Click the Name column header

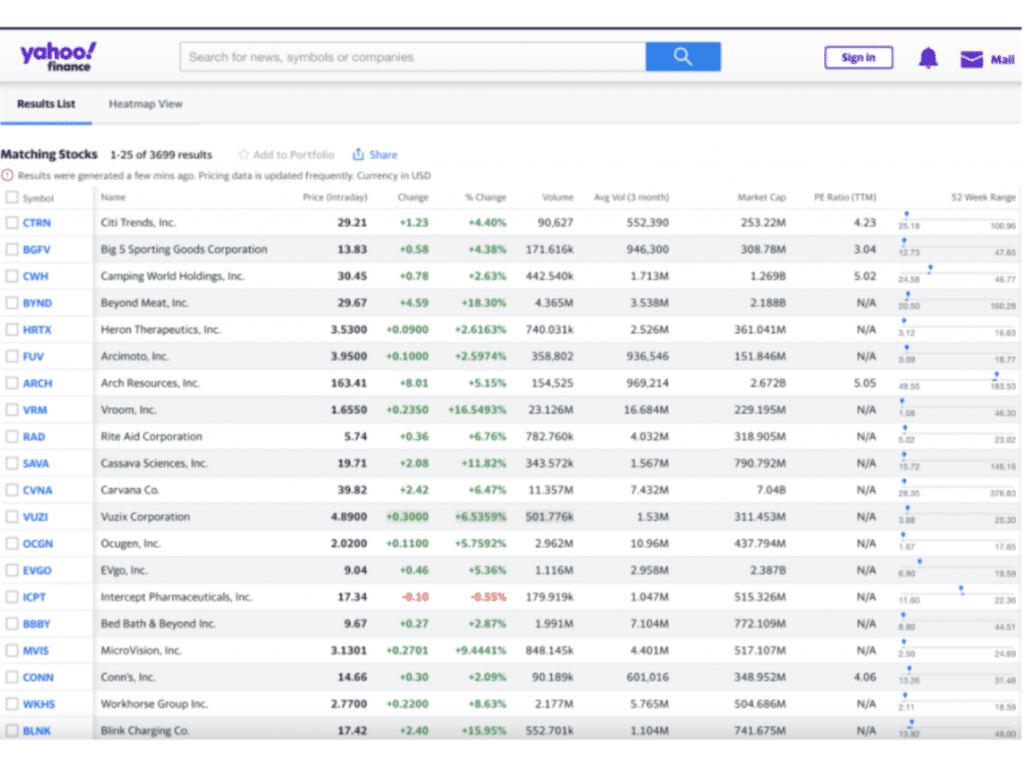coord(113,197)
